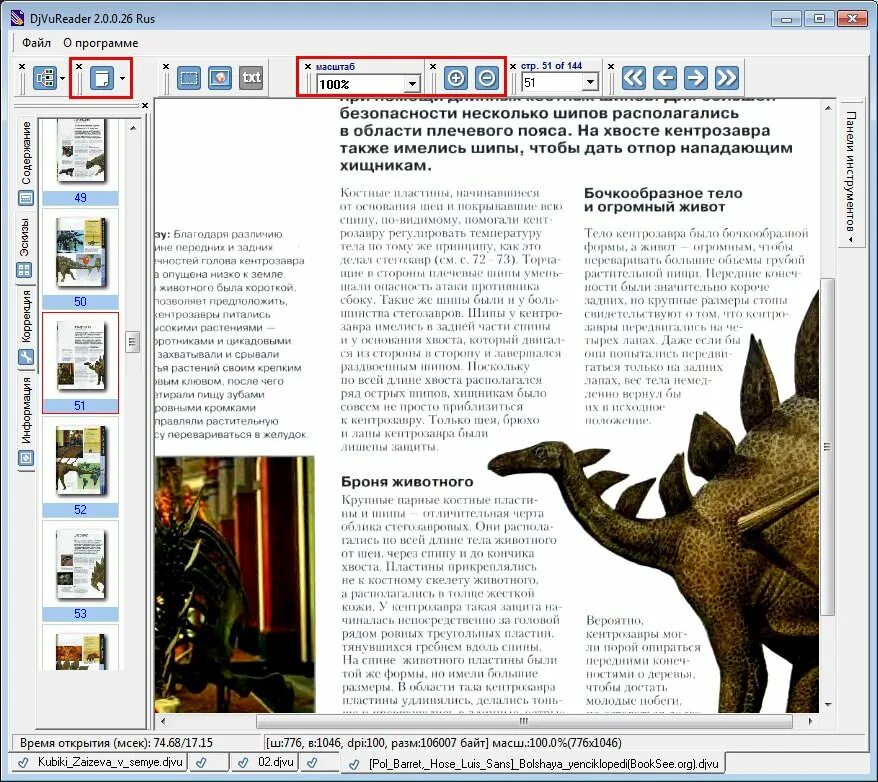Click the thumbnail list scrollbar handle
878x782 pixels.
pos(132,341)
